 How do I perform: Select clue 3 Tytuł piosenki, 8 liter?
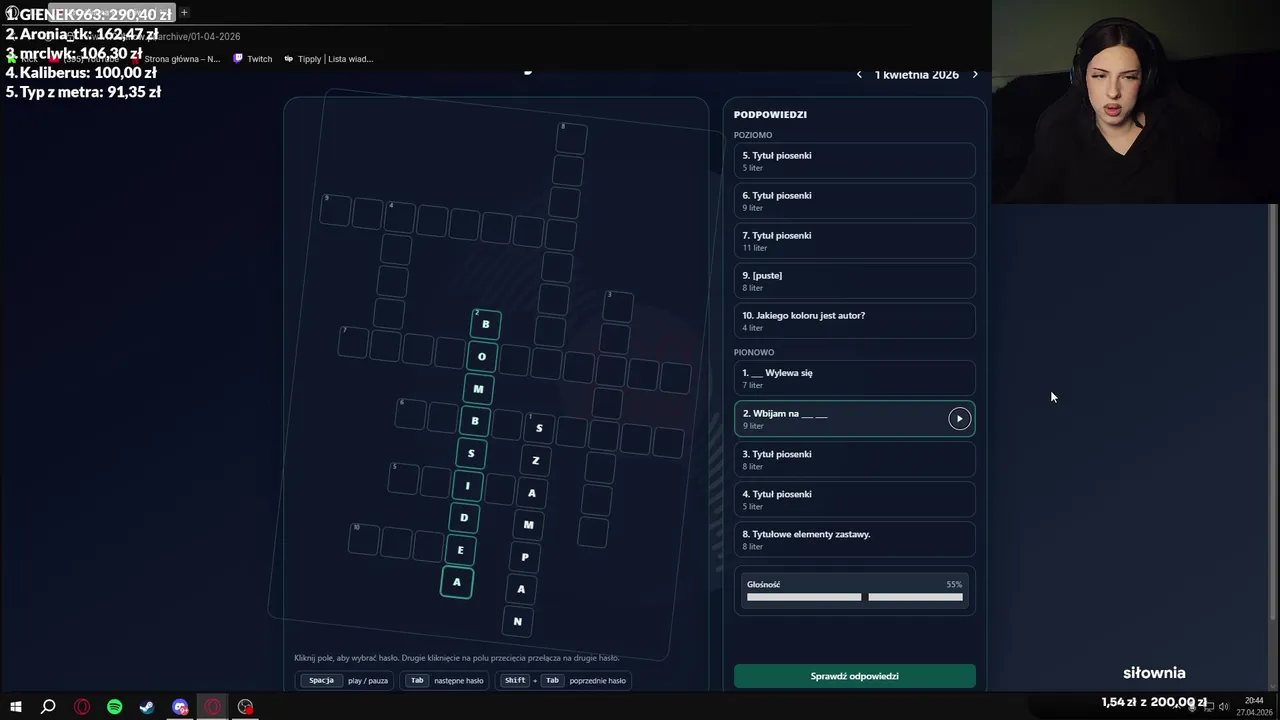pos(854,460)
